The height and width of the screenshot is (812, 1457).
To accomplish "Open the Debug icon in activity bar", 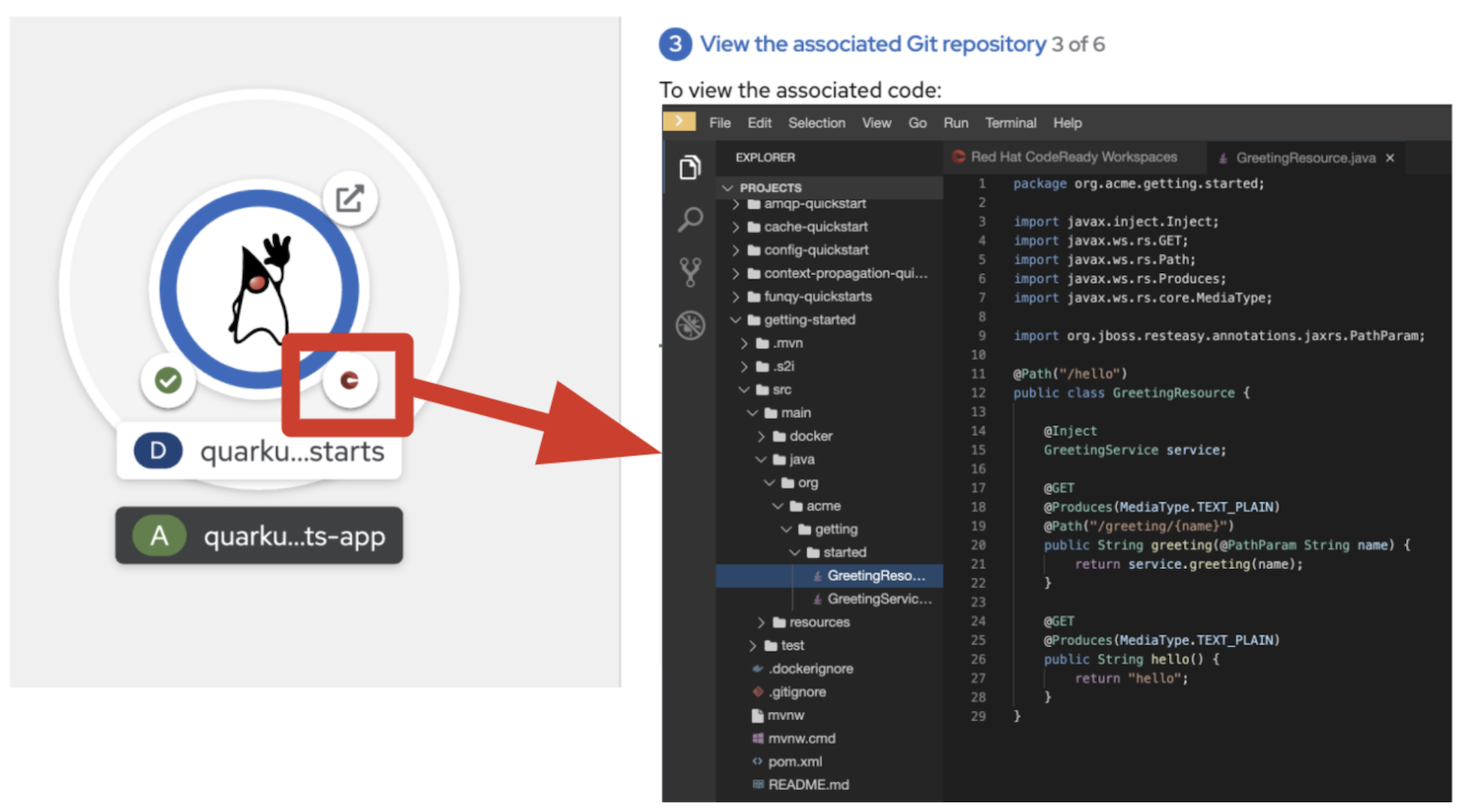I will coord(690,325).
